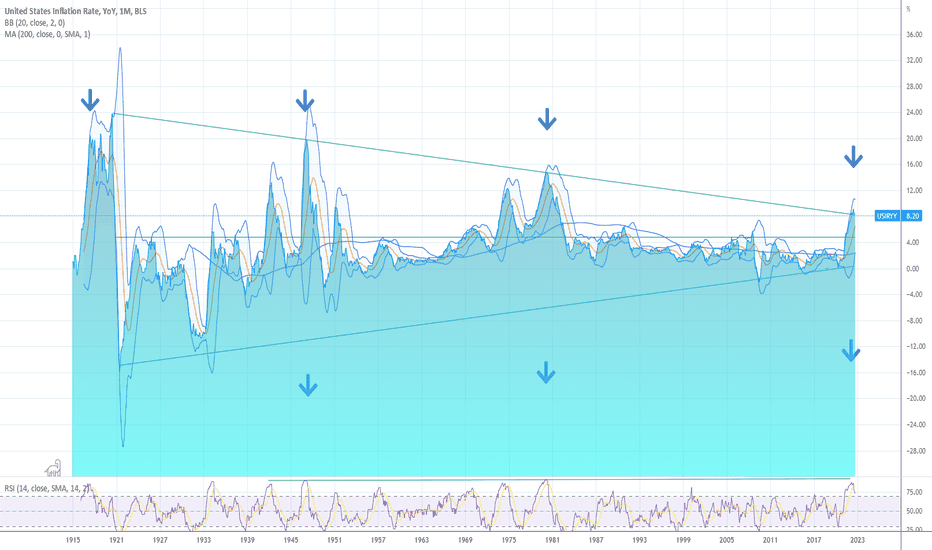932x550 pixels.
Task: Click the 2005 time axis label
Action: 726,540
